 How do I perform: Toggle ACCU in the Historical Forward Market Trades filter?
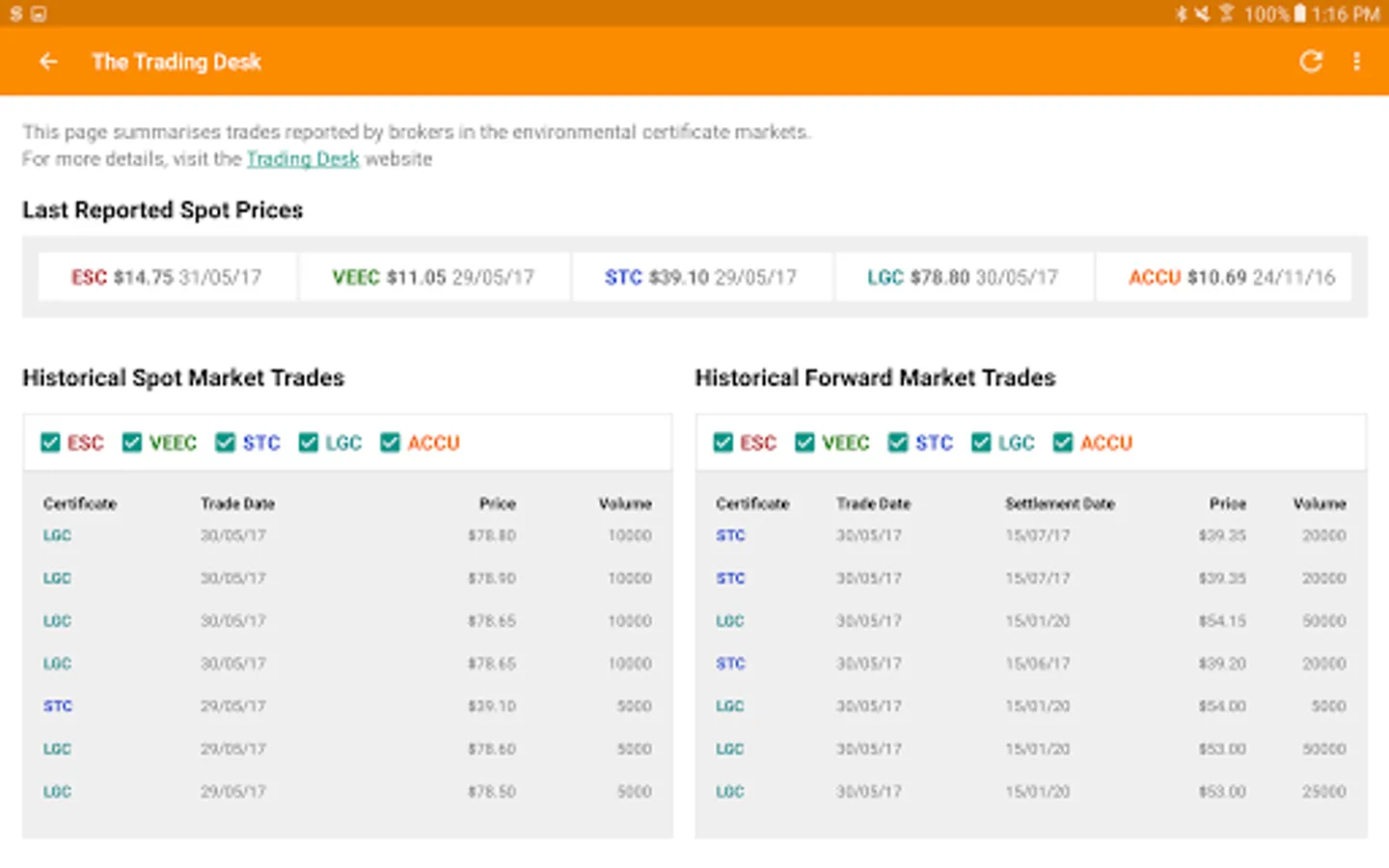click(1063, 443)
